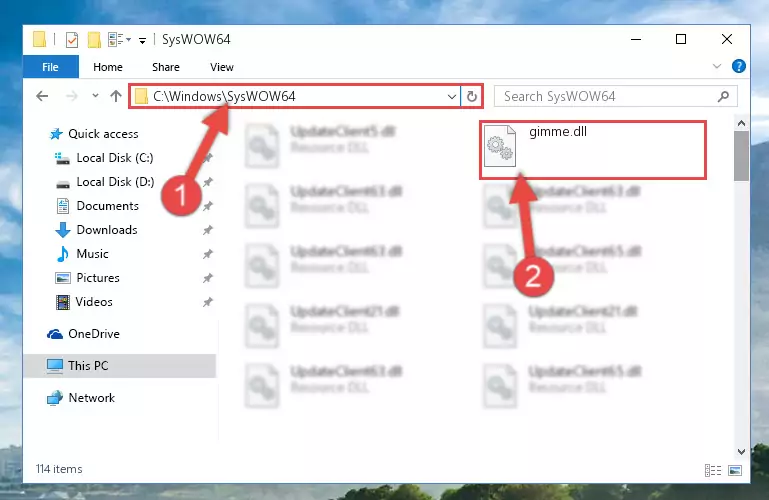769x500 pixels.
Task: Go forward with the right arrow button
Action: (x=72, y=96)
